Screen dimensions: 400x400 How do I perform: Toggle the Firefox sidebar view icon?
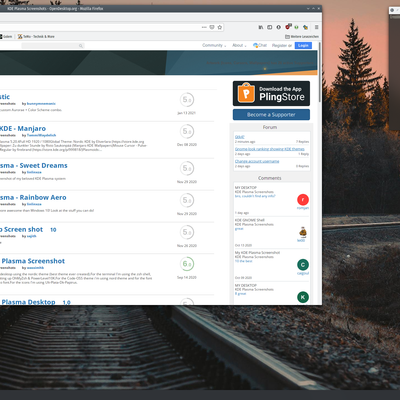(x=270, y=27)
